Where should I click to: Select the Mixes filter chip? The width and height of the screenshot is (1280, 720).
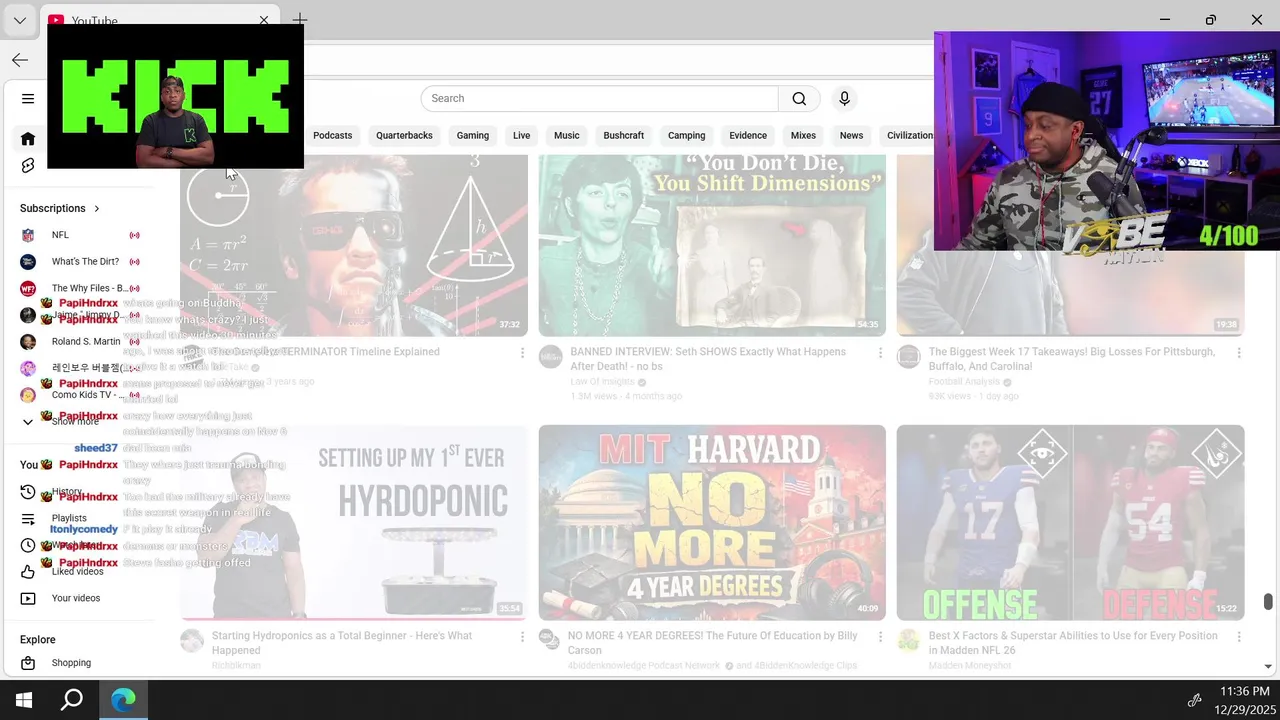803,135
